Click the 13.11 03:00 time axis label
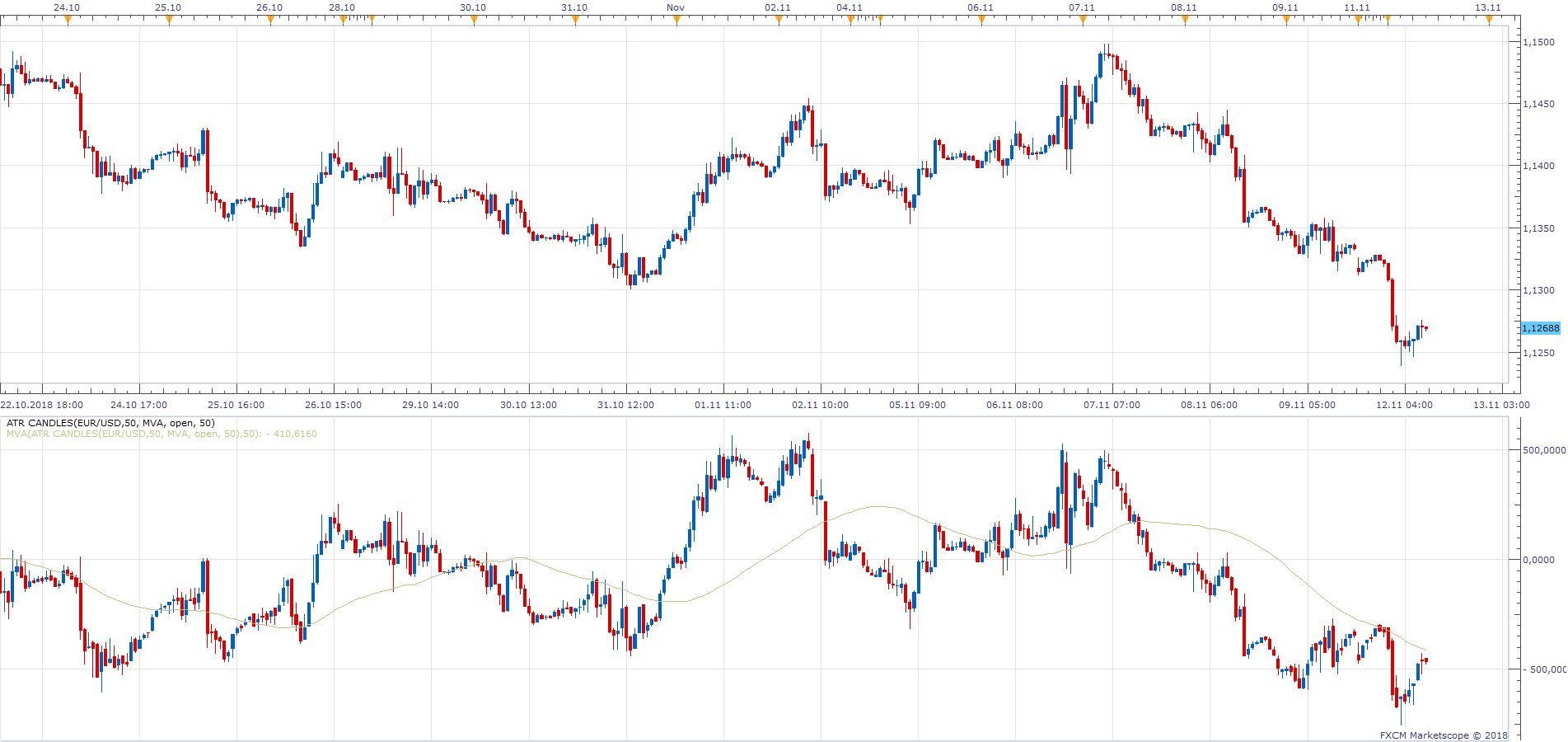This screenshot has height=742, width=1568. pyautogui.click(x=1502, y=405)
